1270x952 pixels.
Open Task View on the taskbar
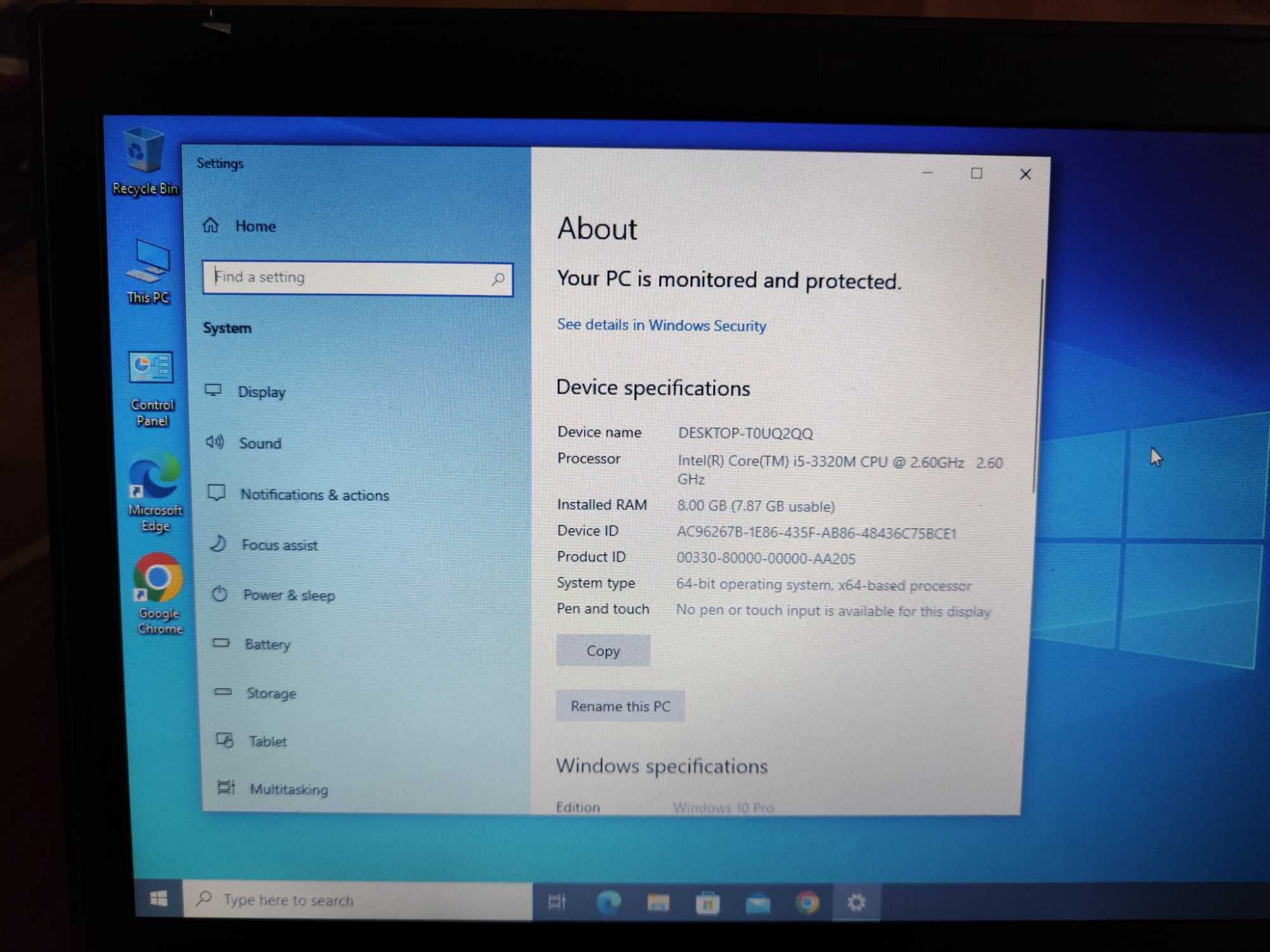[557, 901]
